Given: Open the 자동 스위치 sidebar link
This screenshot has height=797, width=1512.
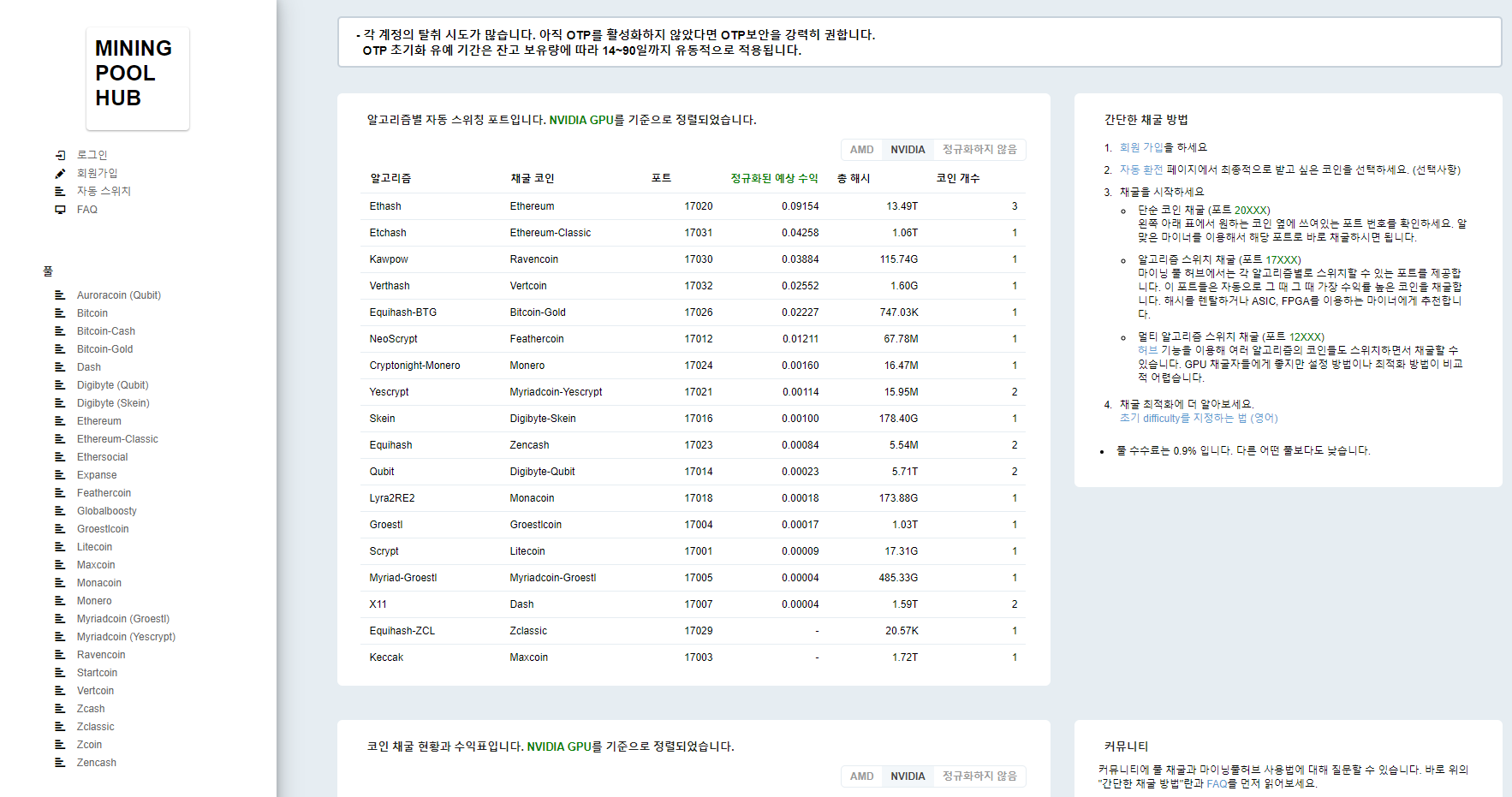Looking at the screenshot, I should [104, 191].
